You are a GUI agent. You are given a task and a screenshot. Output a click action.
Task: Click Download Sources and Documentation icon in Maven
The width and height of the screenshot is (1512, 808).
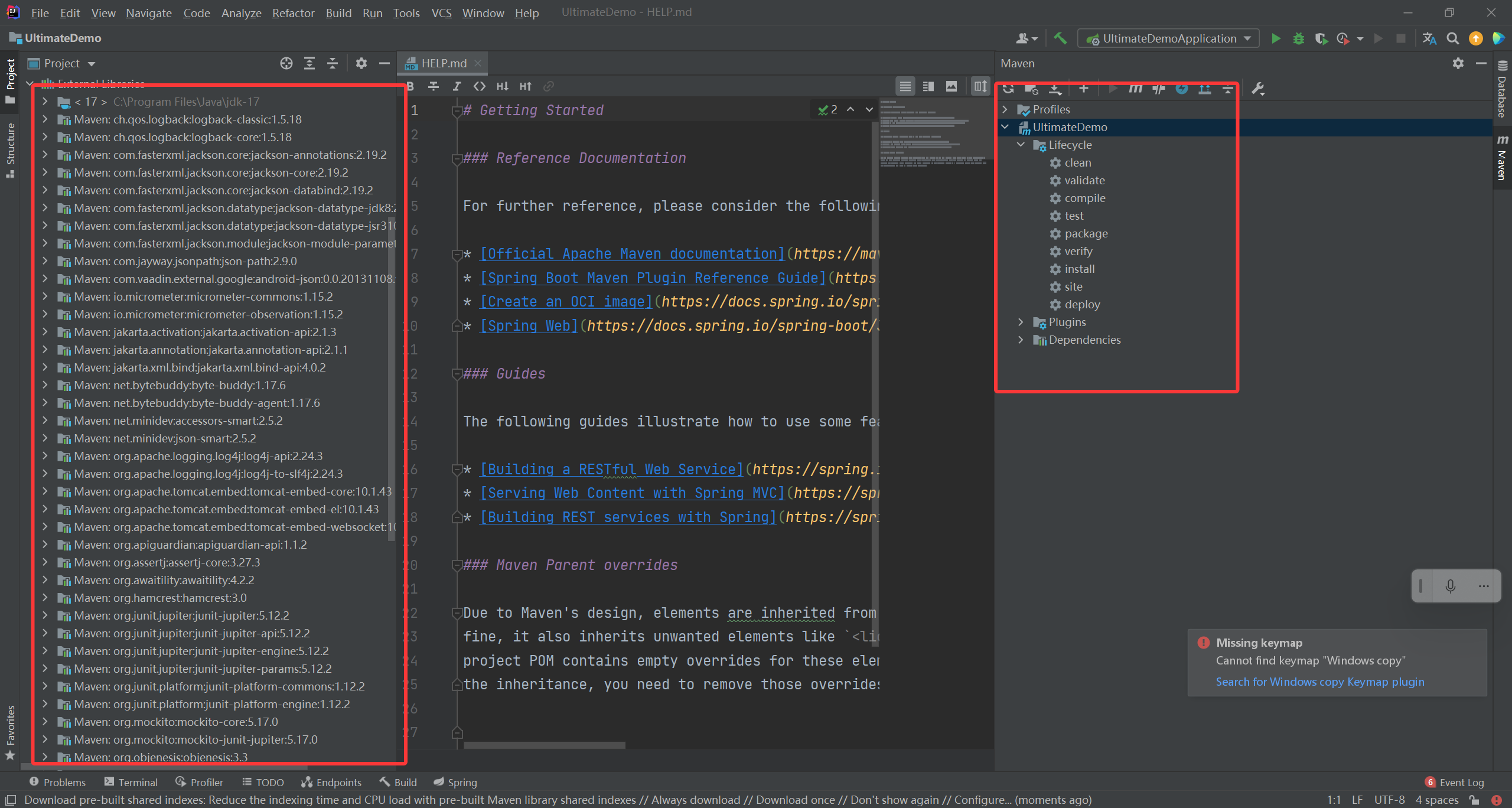pos(1055,89)
